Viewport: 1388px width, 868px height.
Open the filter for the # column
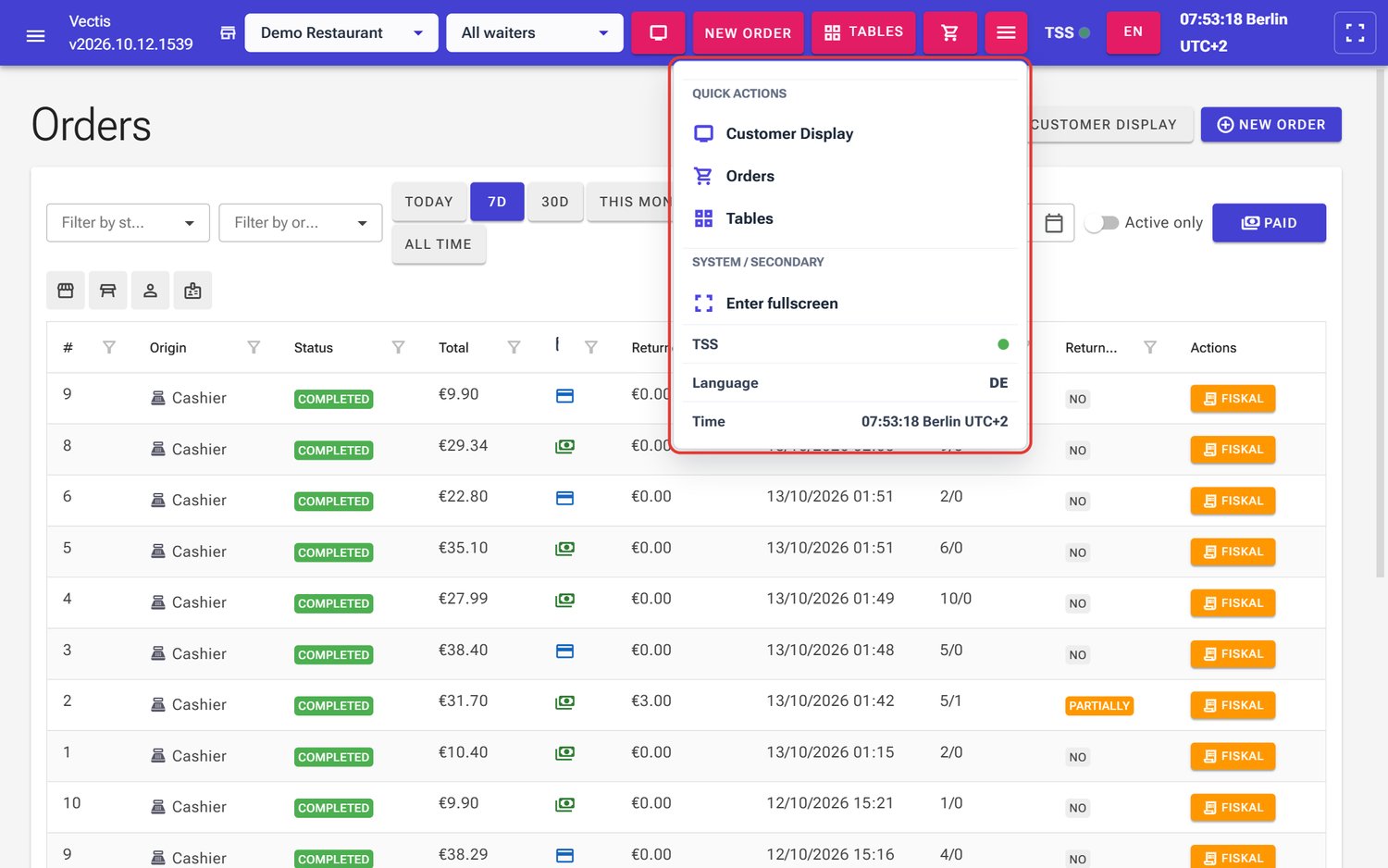(x=109, y=348)
